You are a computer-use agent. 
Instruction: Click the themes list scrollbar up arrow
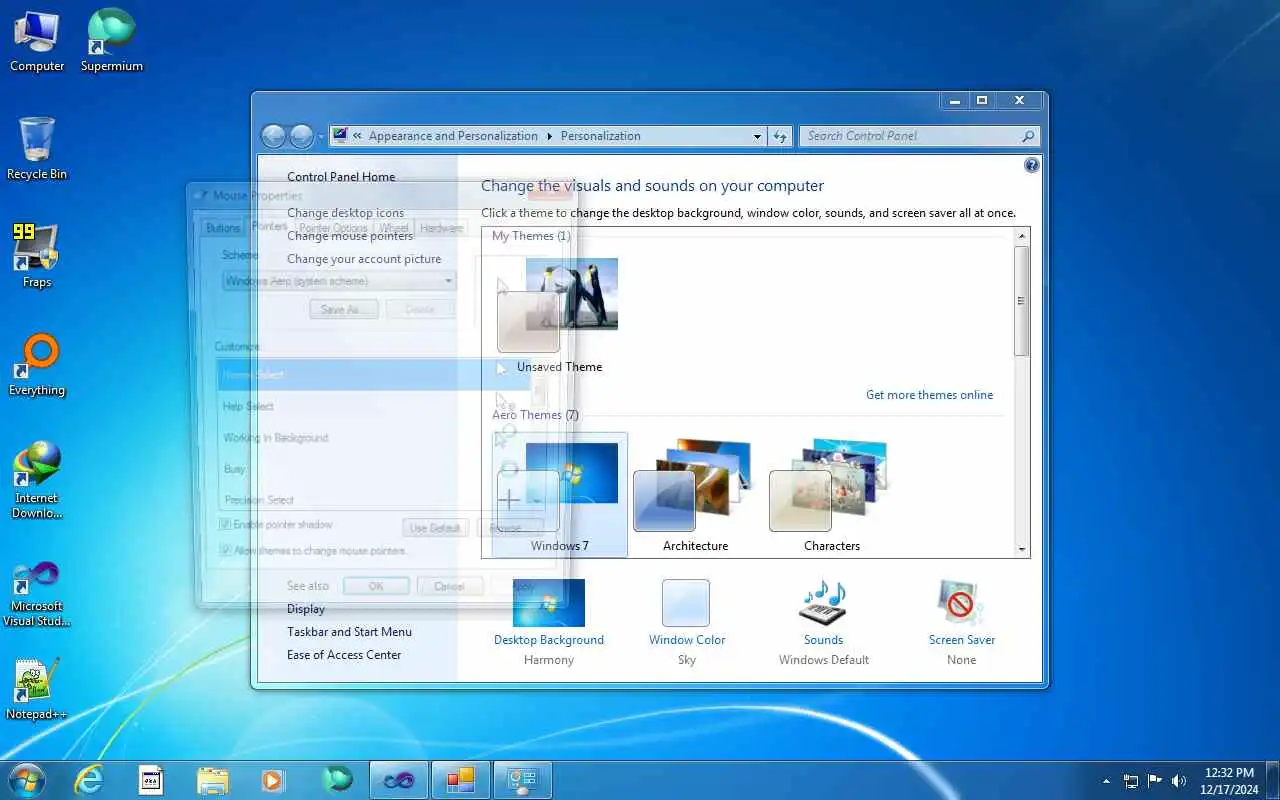pos(1021,236)
